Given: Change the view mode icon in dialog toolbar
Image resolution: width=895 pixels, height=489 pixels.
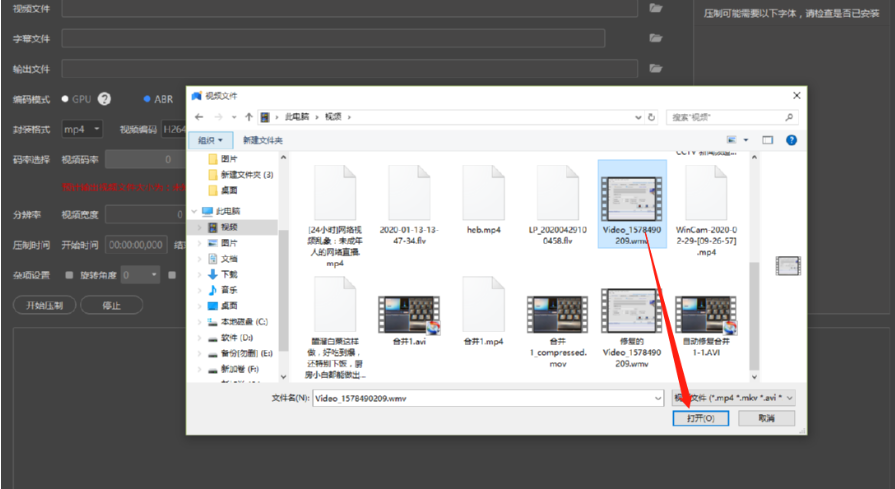Looking at the screenshot, I should tap(731, 140).
